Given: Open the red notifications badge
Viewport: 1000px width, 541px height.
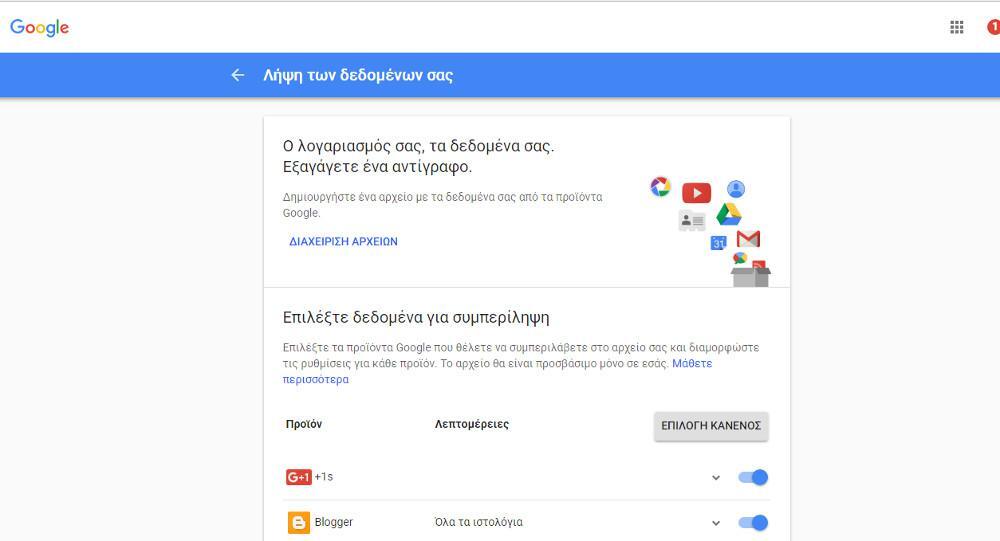Looking at the screenshot, I should [x=993, y=27].
